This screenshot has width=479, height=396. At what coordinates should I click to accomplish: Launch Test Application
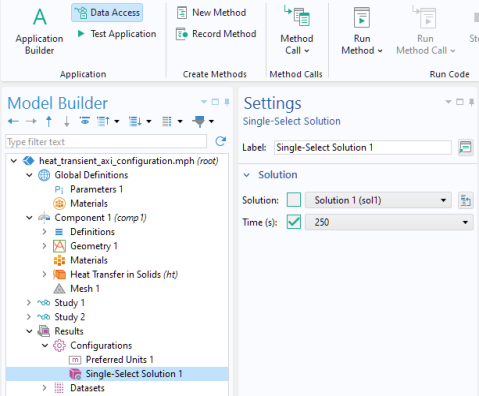pyautogui.click(x=117, y=34)
